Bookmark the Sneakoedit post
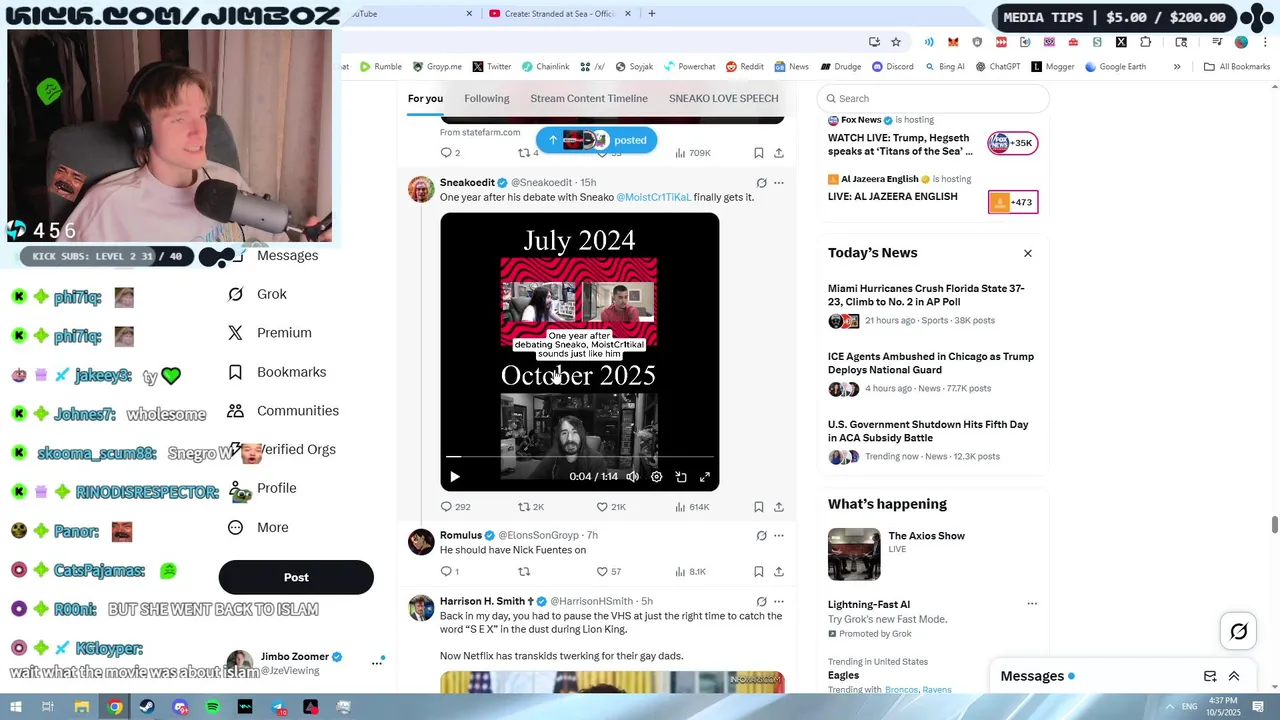The height and width of the screenshot is (720, 1280). tap(759, 507)
